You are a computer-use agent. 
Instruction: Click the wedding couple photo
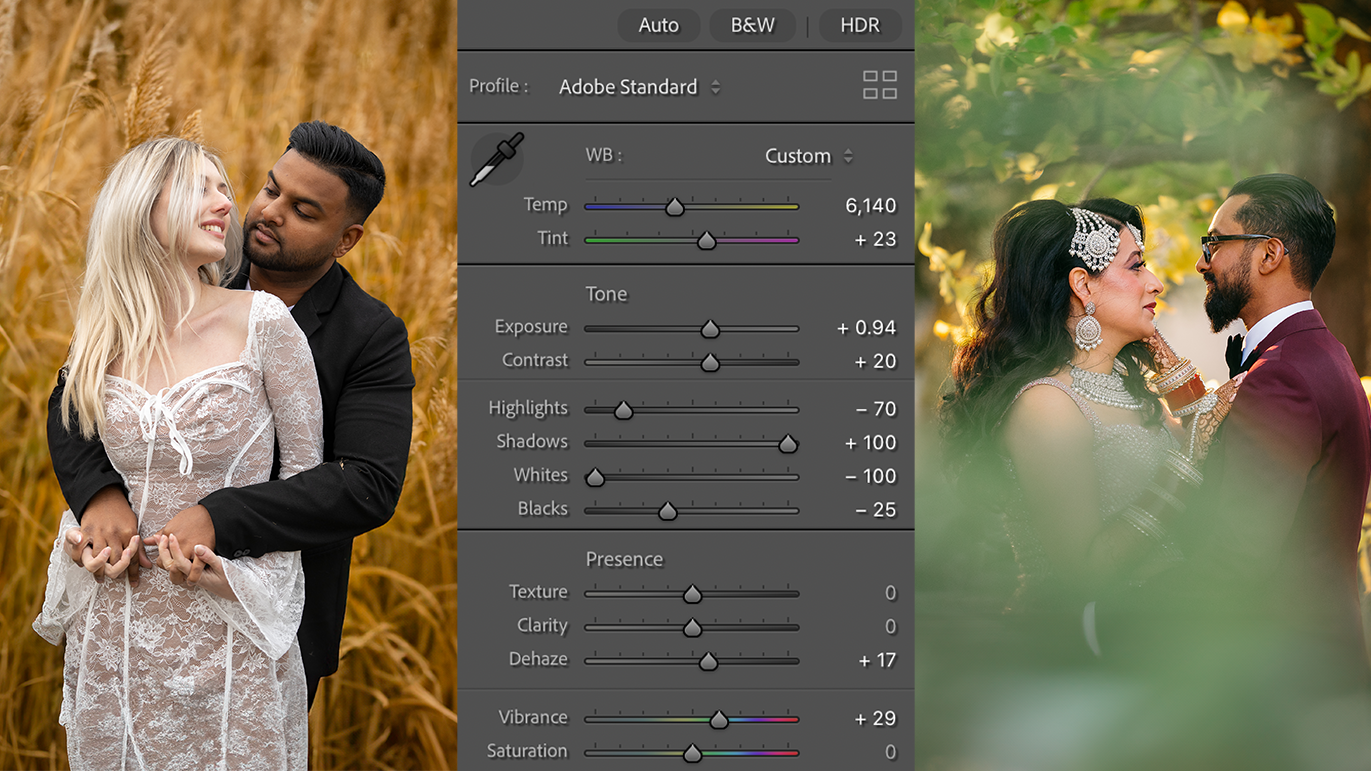pyautogui.click(x=1143, y=385)
